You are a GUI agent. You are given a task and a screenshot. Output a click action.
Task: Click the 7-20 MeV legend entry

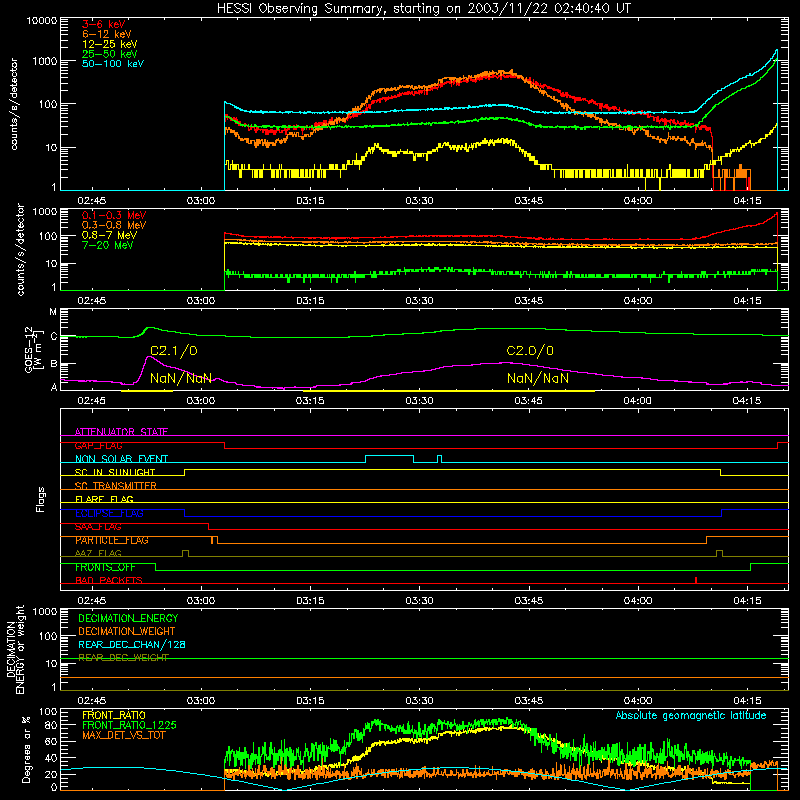pyautogui.click(x=108, y=245)
